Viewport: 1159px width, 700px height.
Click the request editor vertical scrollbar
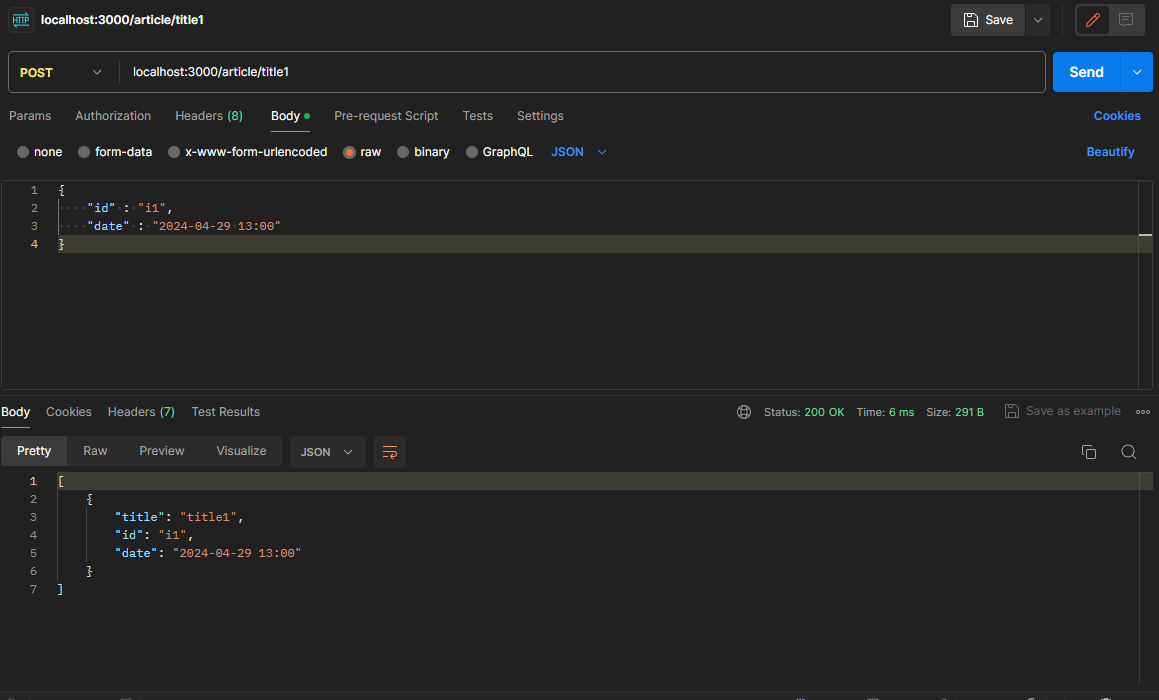[x=1145, y=285]
